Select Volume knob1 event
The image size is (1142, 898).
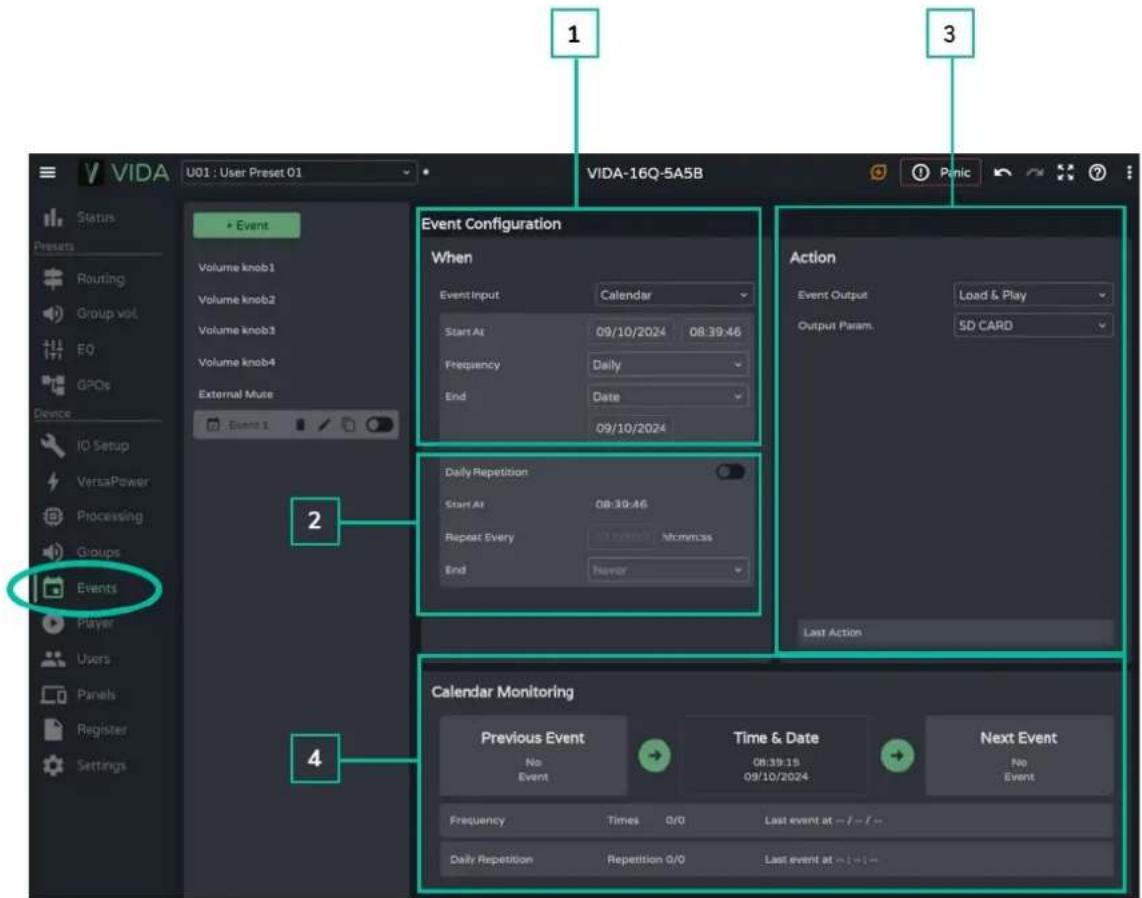click(x=236, y=267)
